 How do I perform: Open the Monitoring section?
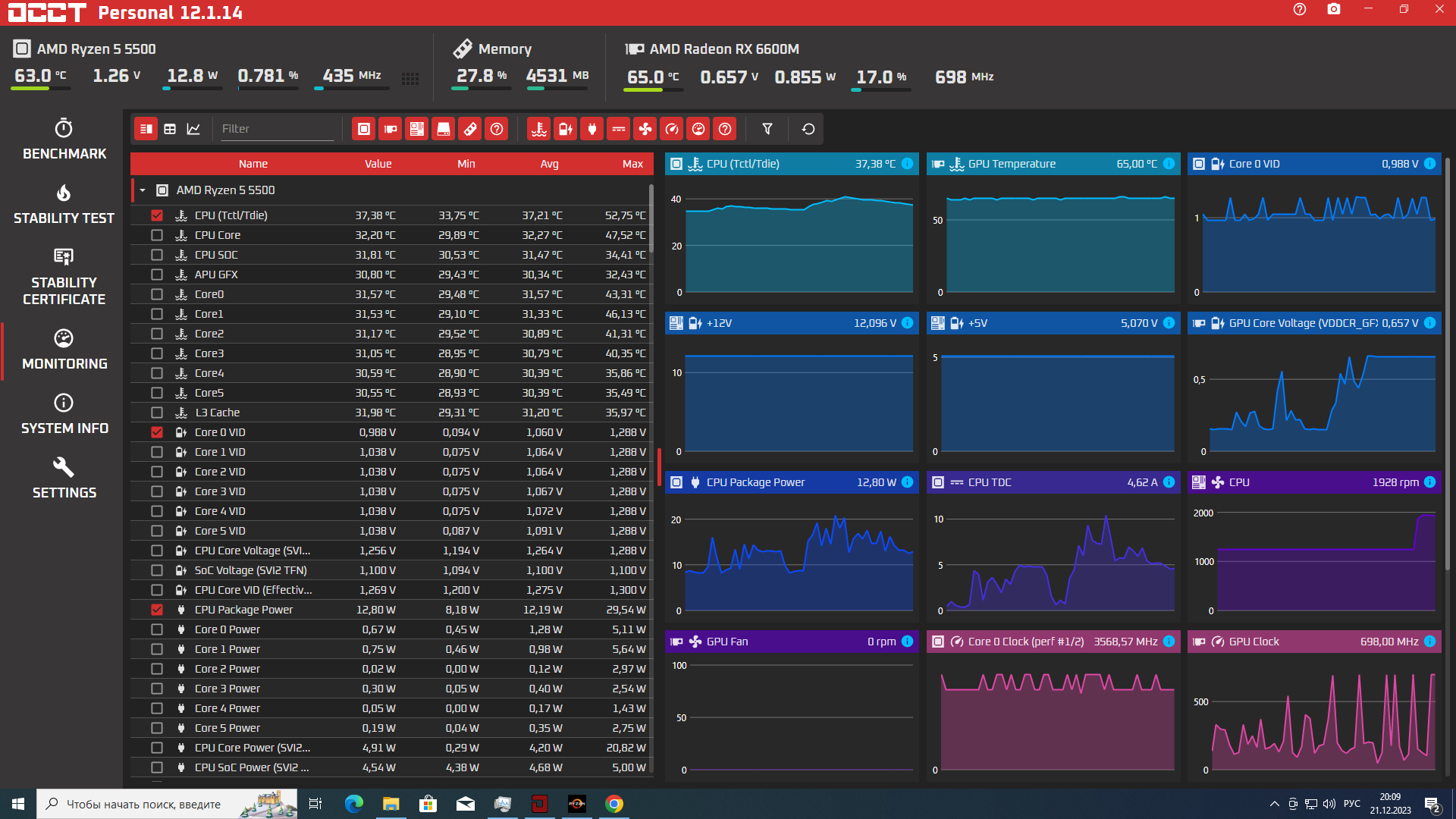coord(64,350)
